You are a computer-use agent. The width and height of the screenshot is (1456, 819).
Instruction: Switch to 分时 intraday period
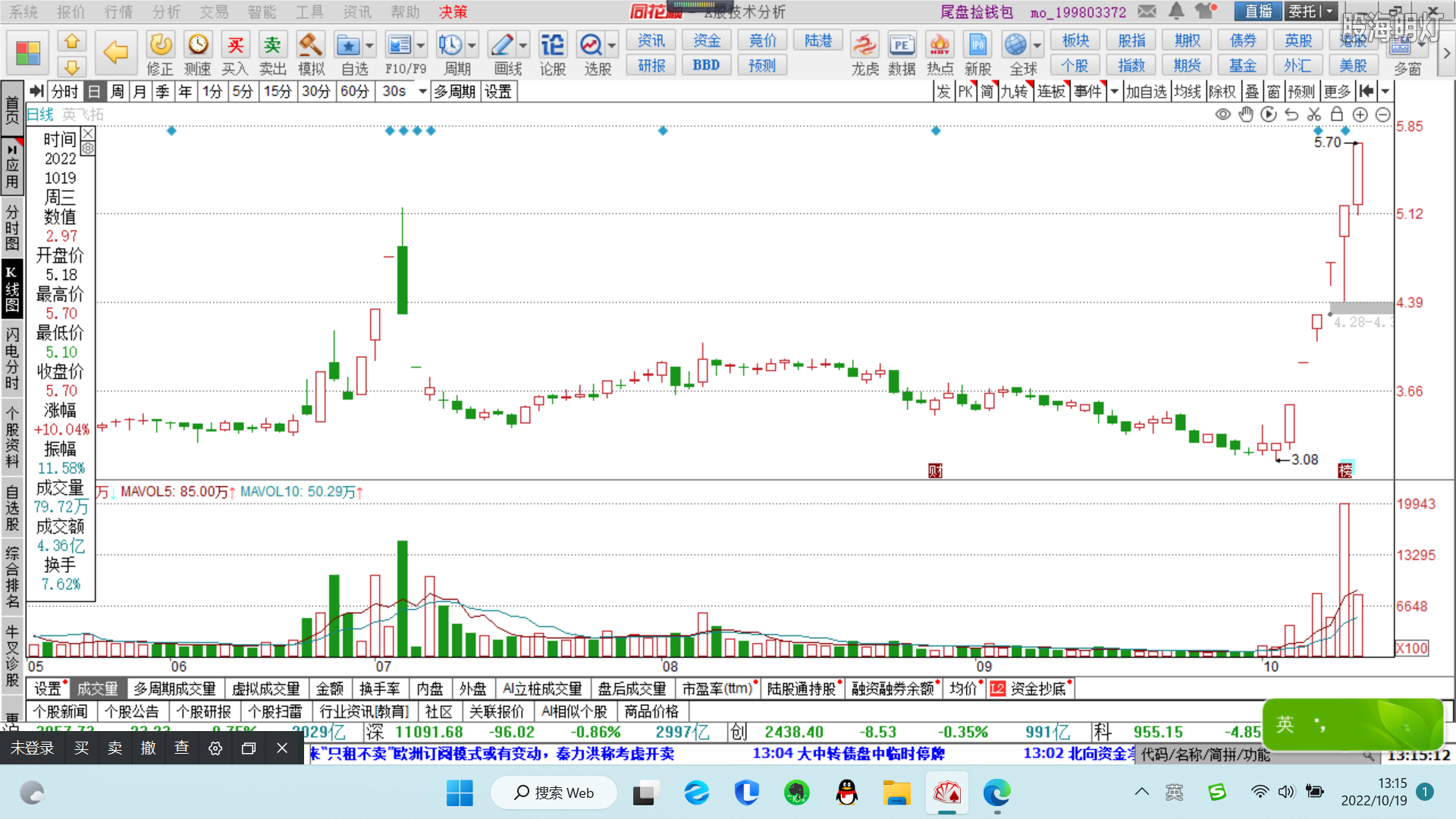tap(65, 92)
